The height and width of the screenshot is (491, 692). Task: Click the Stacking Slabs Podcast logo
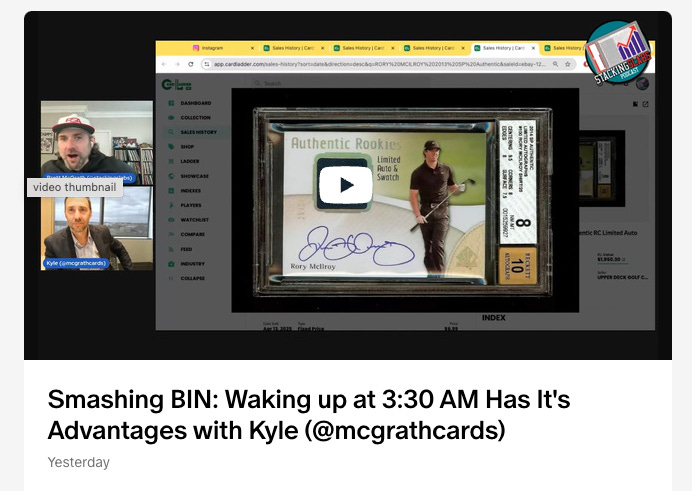[619, 53]
